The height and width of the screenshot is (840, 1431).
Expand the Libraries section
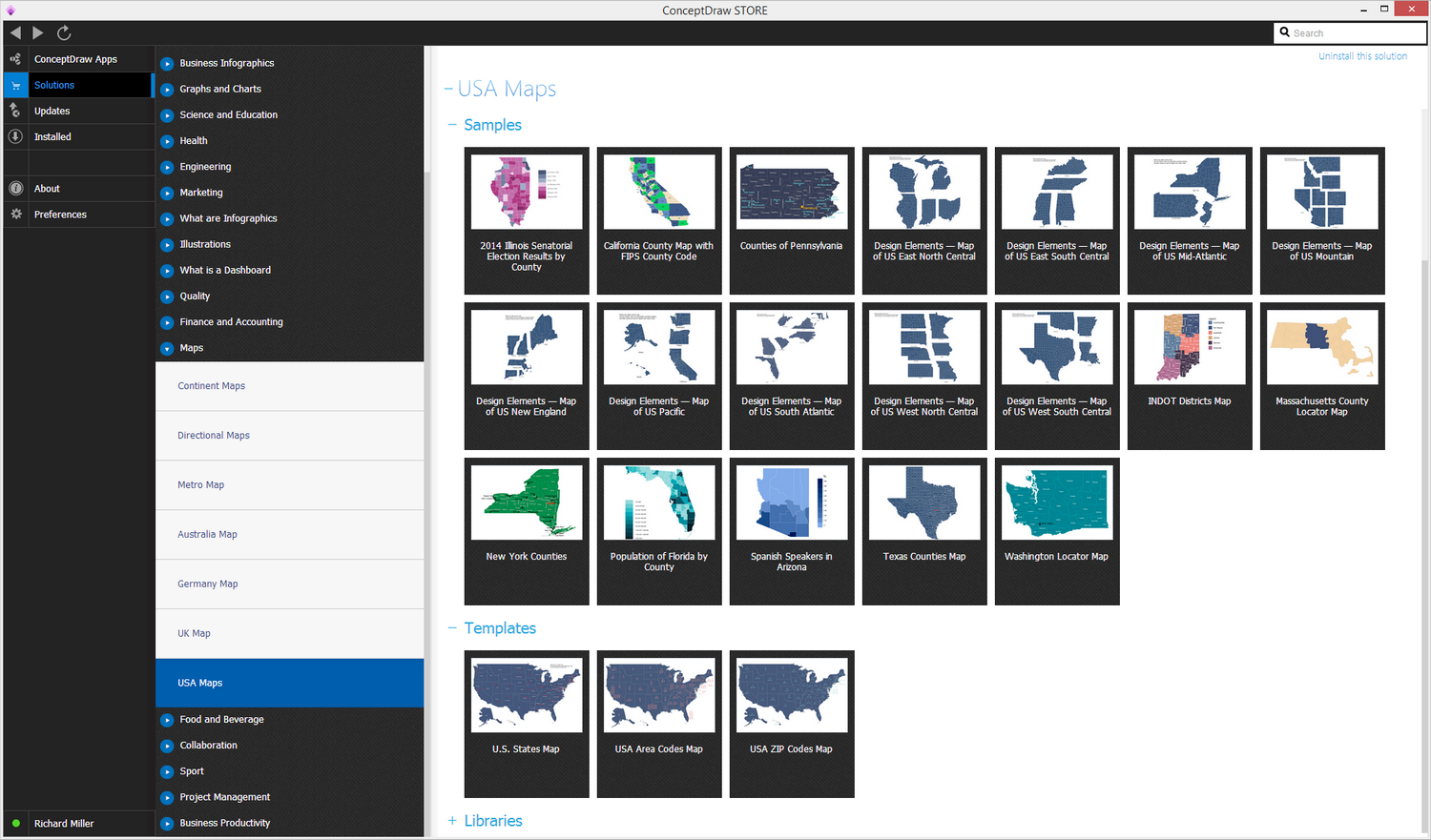point(452,821)
